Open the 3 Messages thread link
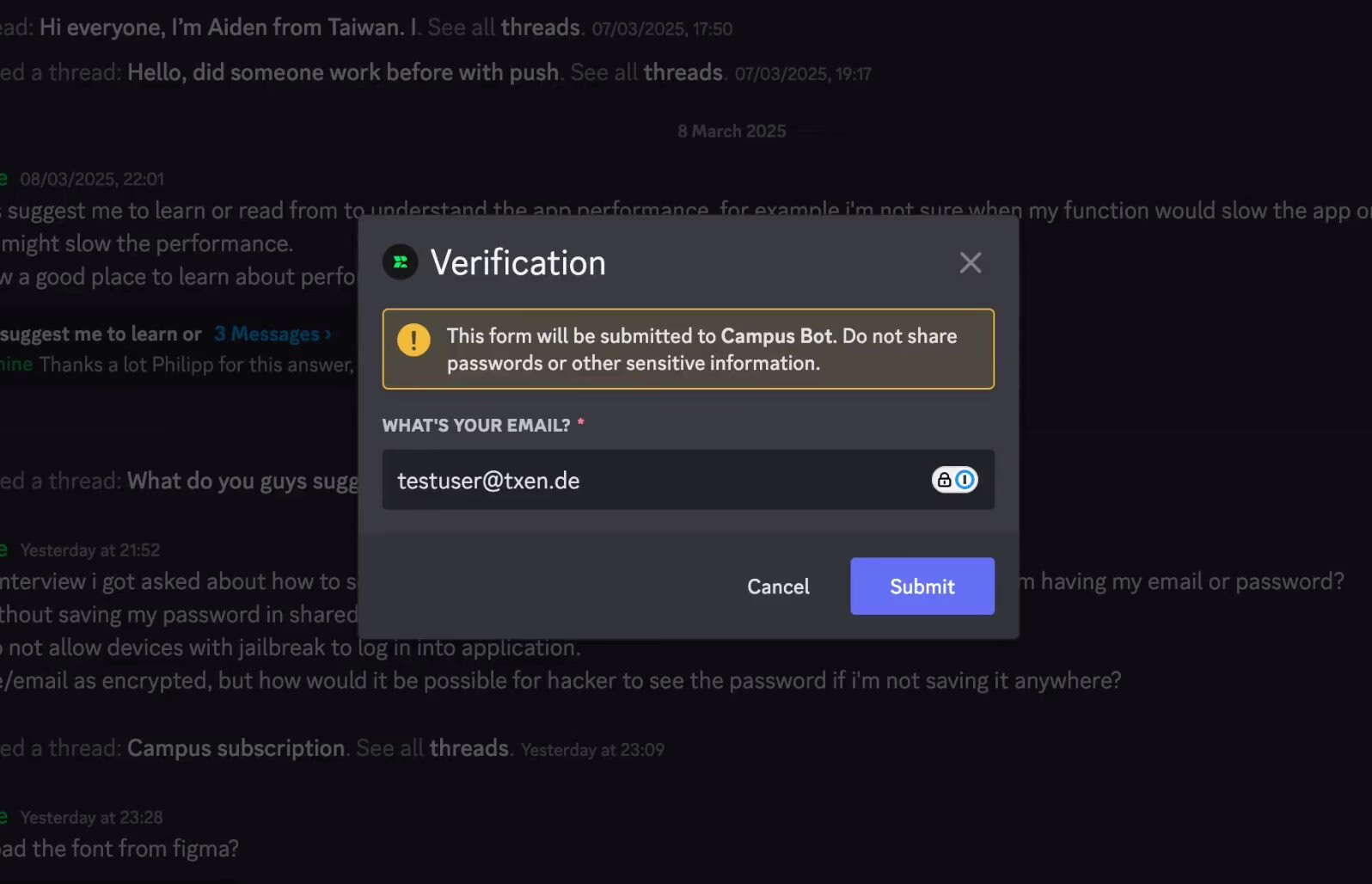This screenshot has height=884, width=1372. pyautogui.click(x=266, y=334)
